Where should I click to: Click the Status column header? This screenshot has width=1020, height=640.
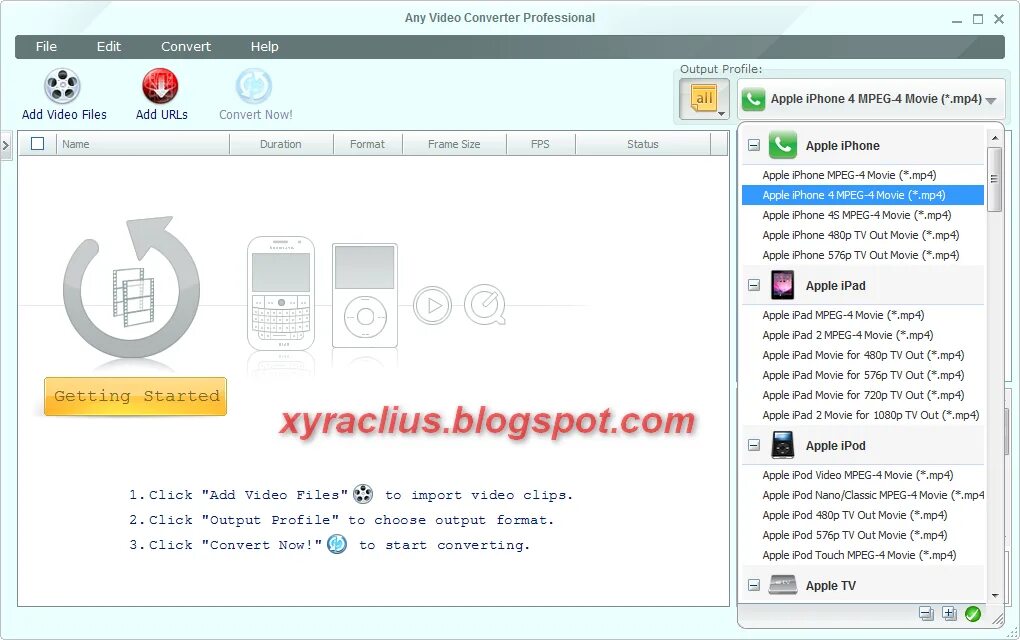pos(643,144)
